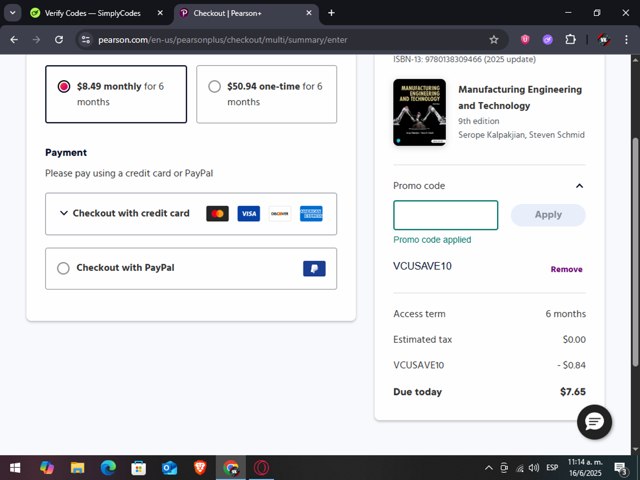Image resolution: width=640 pixels, height=480 pixels.
Task: Open the clock and date flyout
Action: (x=585, y=468)
